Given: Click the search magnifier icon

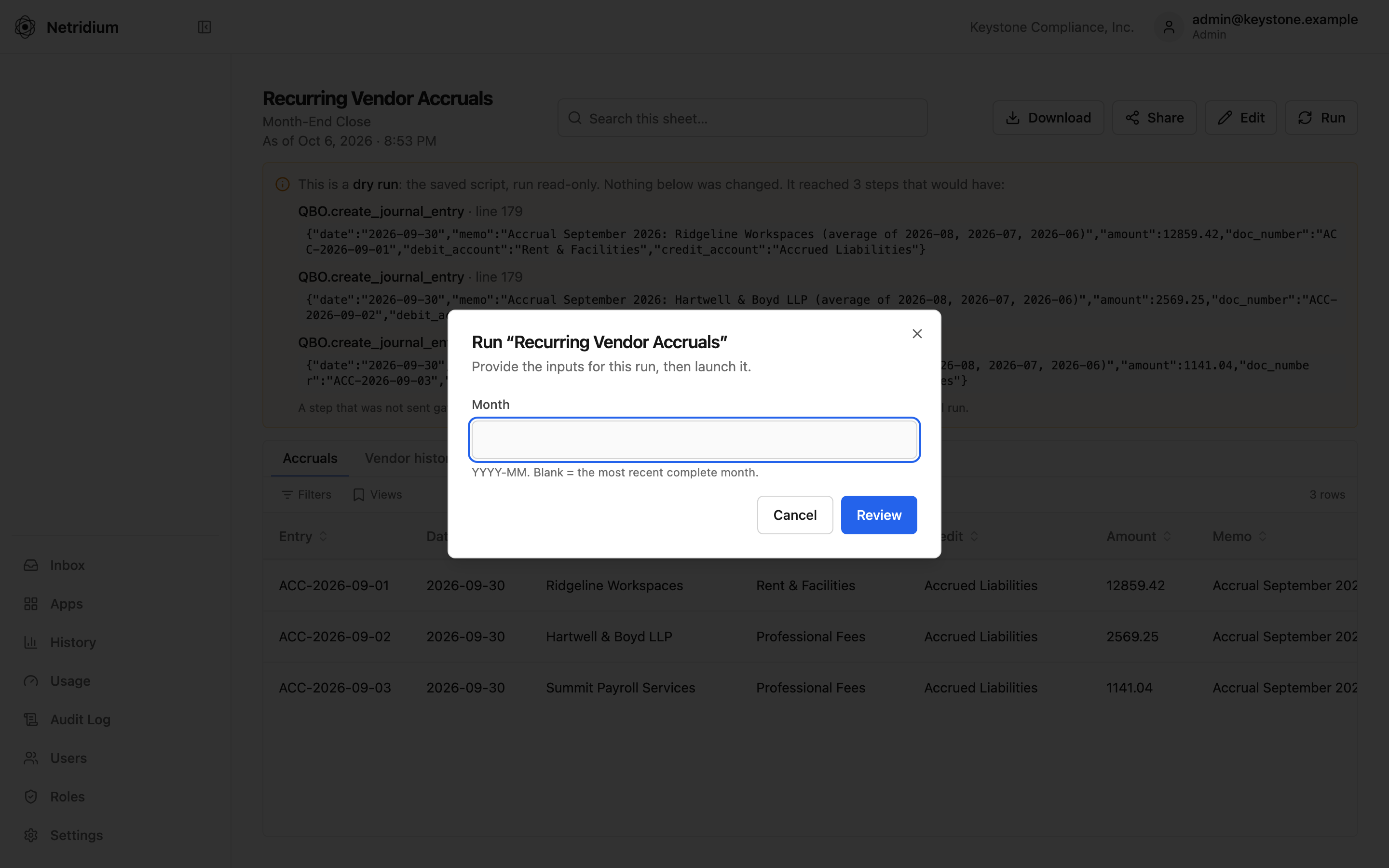Looking at the screenshot, I should (574, 118).
